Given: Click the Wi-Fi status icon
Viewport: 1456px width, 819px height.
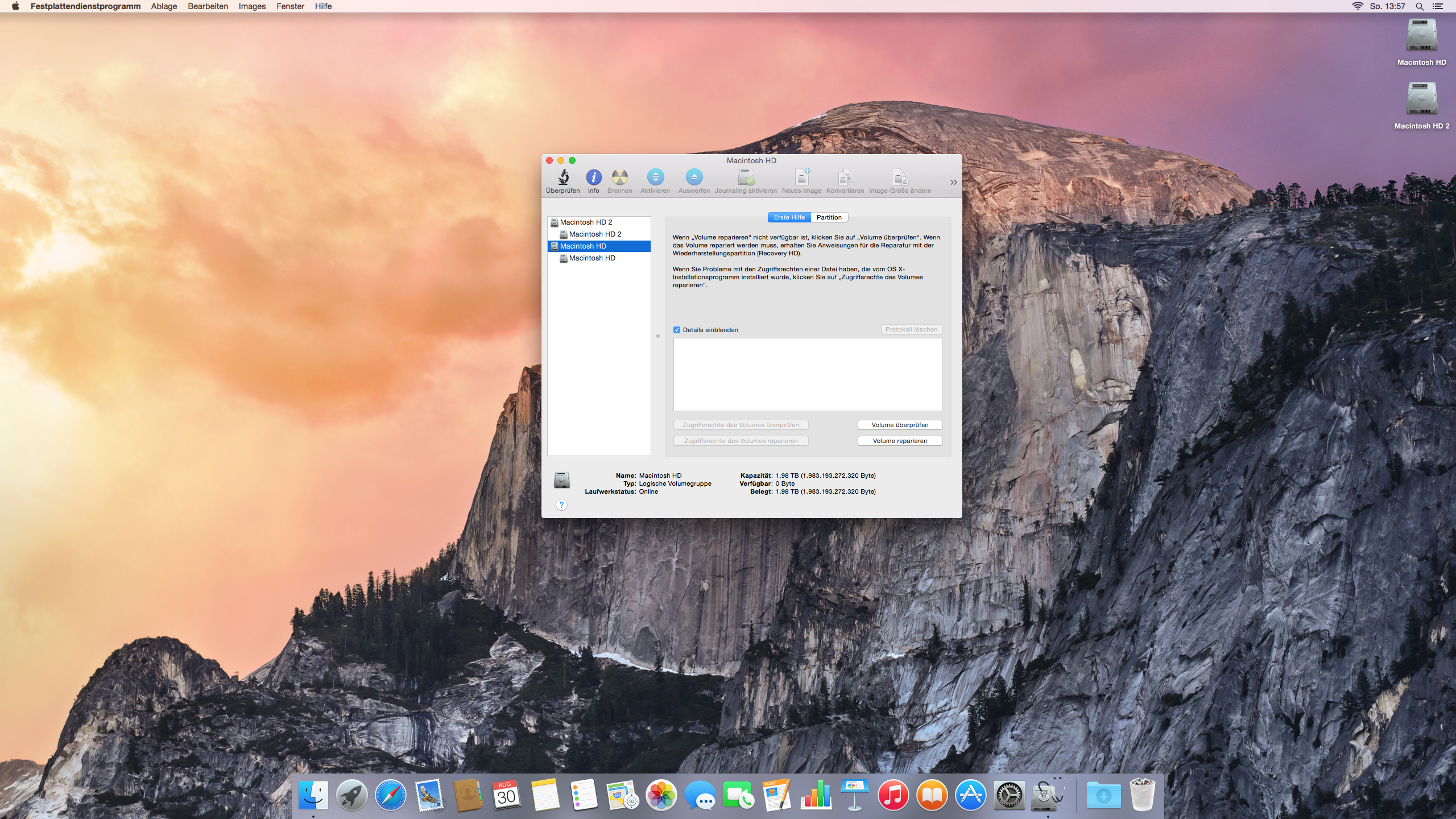Looking at the screenshot, I should [1357, 6].
